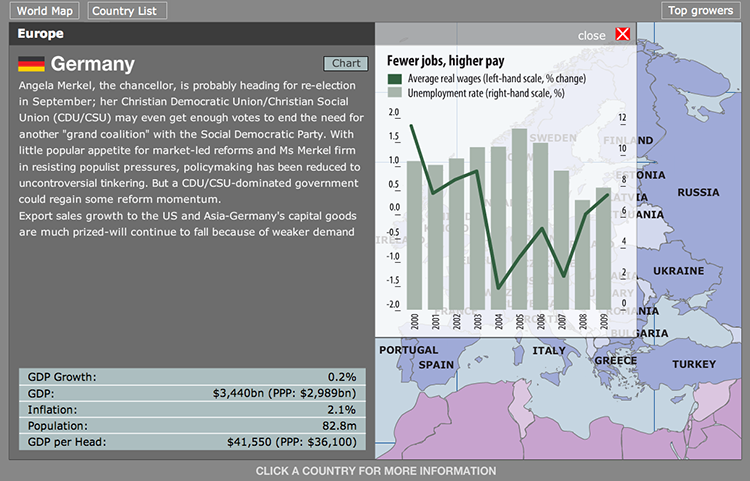Switch to the Country List tab
750x481 pixels.
click(x=127, y=11)
